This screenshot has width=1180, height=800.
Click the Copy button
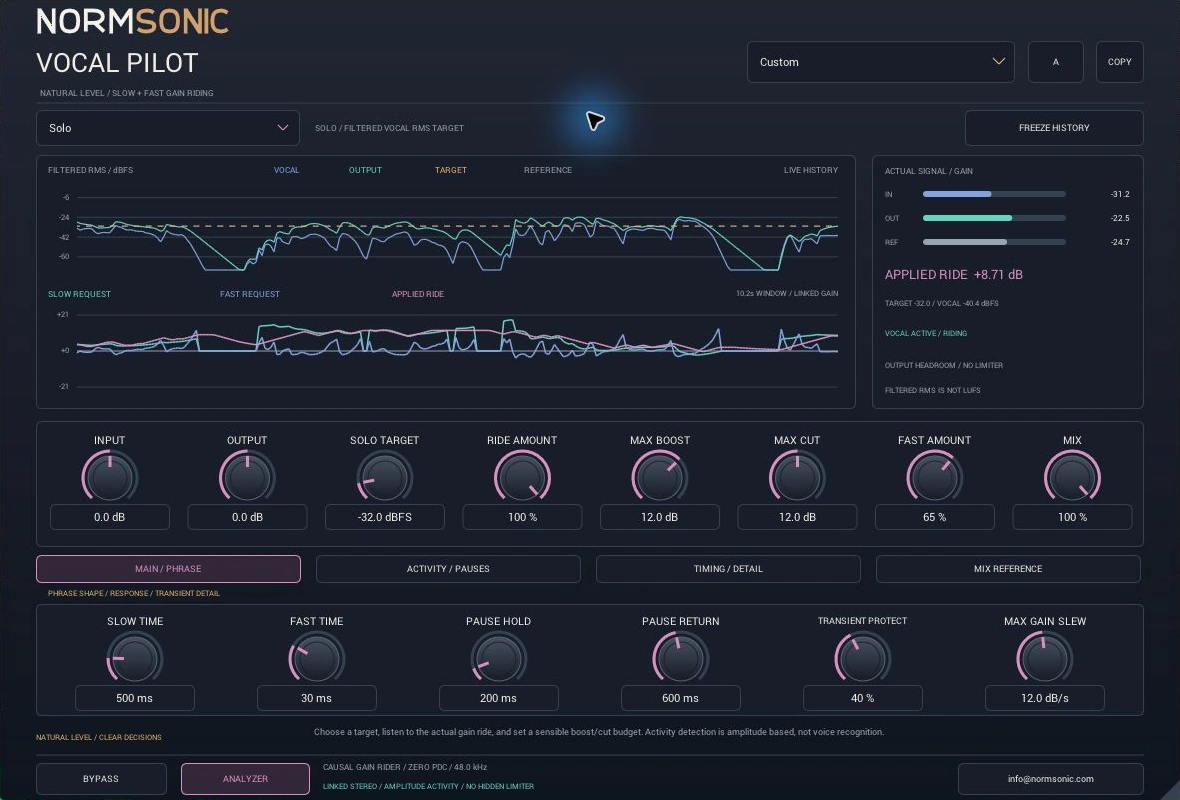tap(1119, 62)
